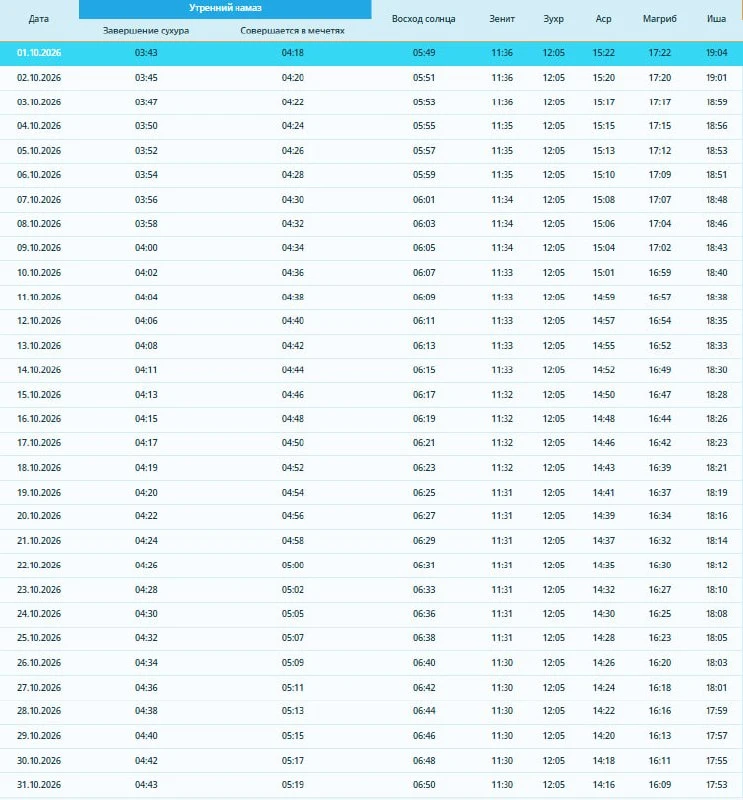Click the 'Совершается в мечетях' subheader
The height and width of the screenshot is (800, 743).
(x=292, y=31)
